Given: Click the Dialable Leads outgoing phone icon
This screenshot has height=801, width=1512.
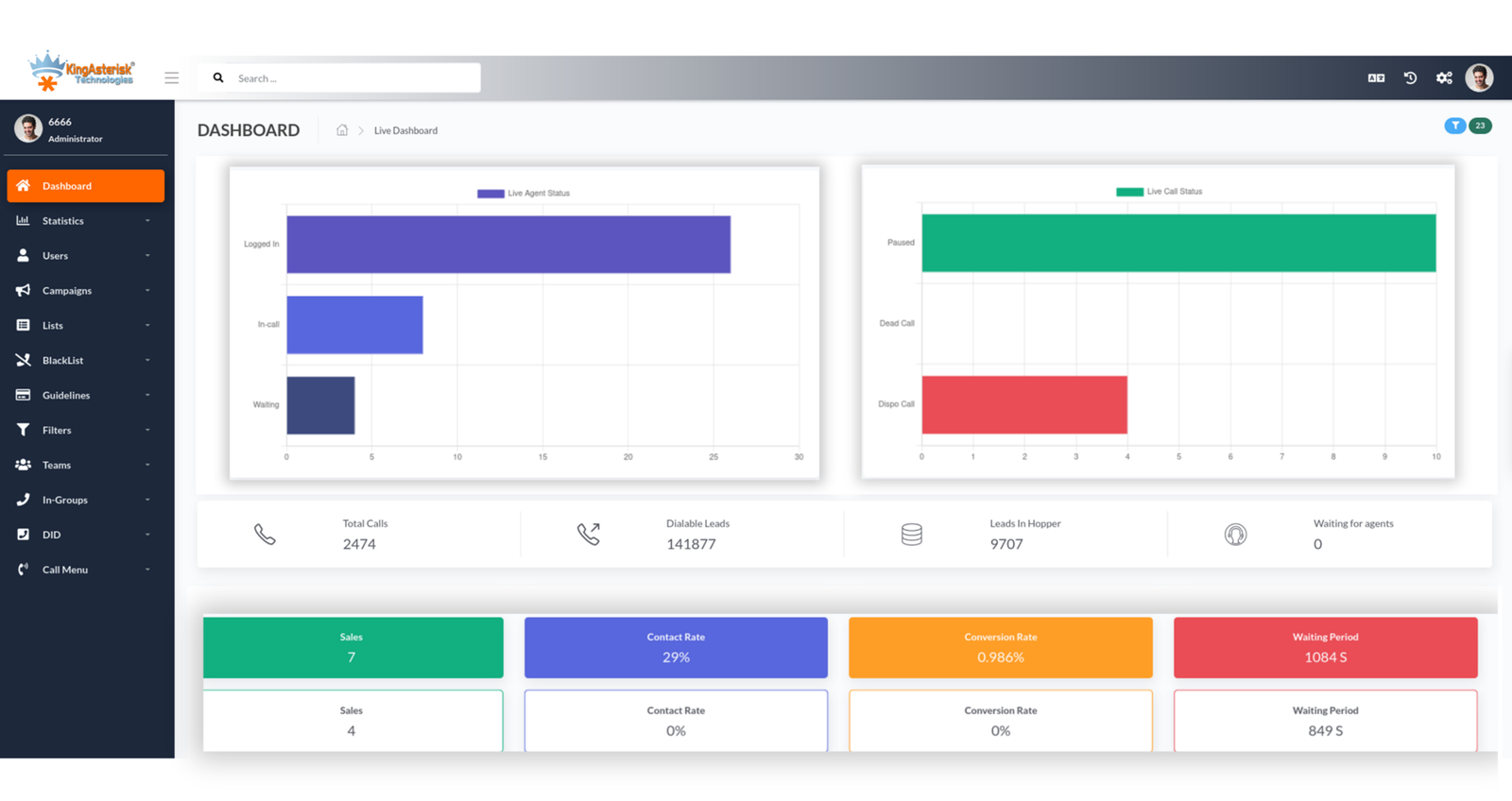Looking at the screenshot, I should point(588,535).
